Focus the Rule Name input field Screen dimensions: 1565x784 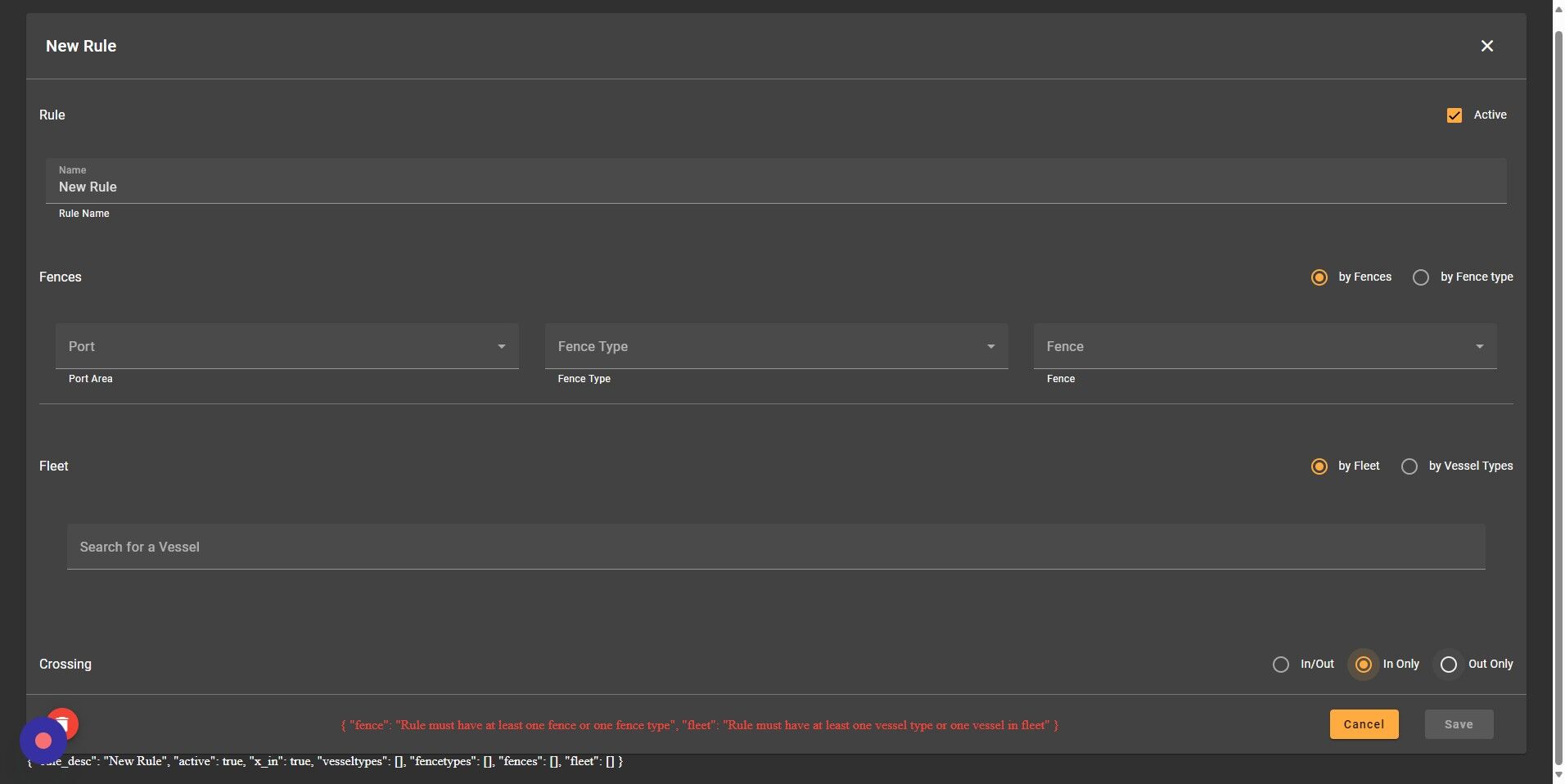click(776, 181)
